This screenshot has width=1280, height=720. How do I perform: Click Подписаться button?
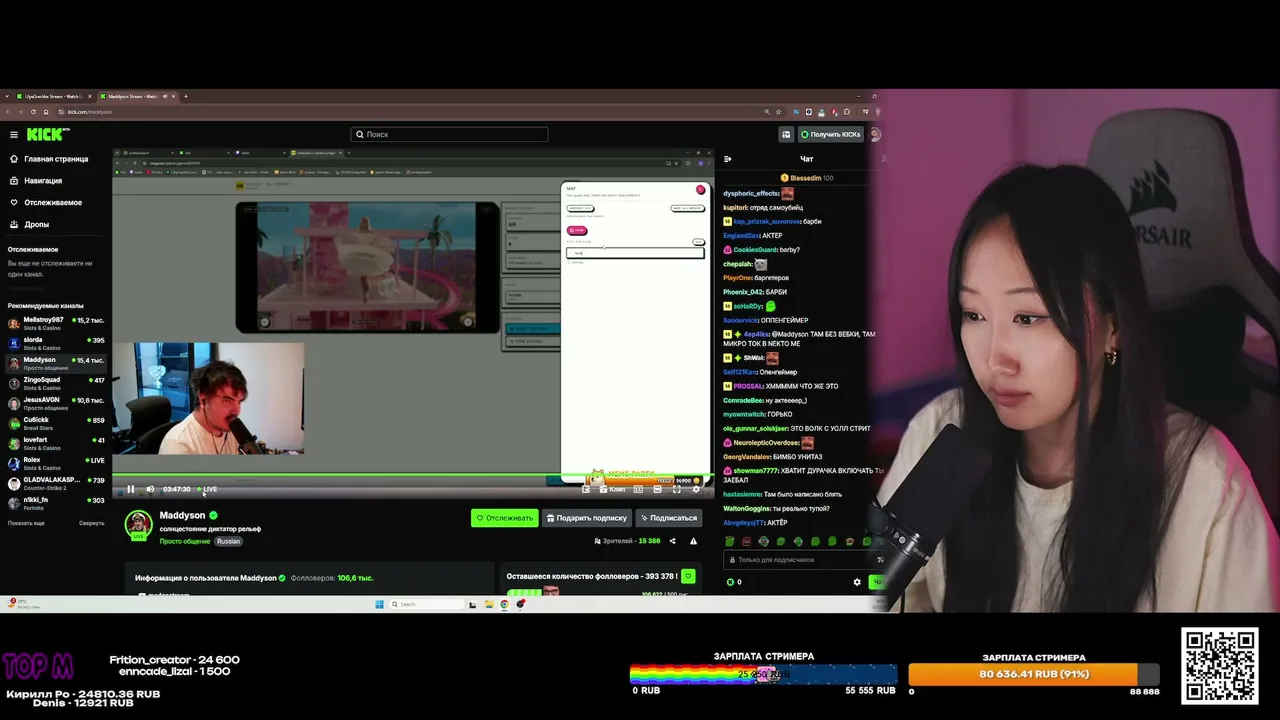[669, 518]
